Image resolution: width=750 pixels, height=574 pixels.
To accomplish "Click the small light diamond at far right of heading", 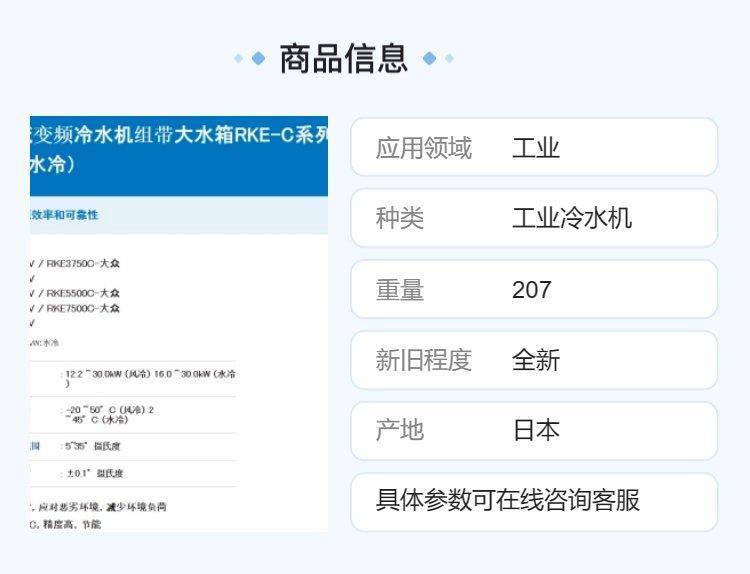I will pyautogui.click(x=449, y=58).
